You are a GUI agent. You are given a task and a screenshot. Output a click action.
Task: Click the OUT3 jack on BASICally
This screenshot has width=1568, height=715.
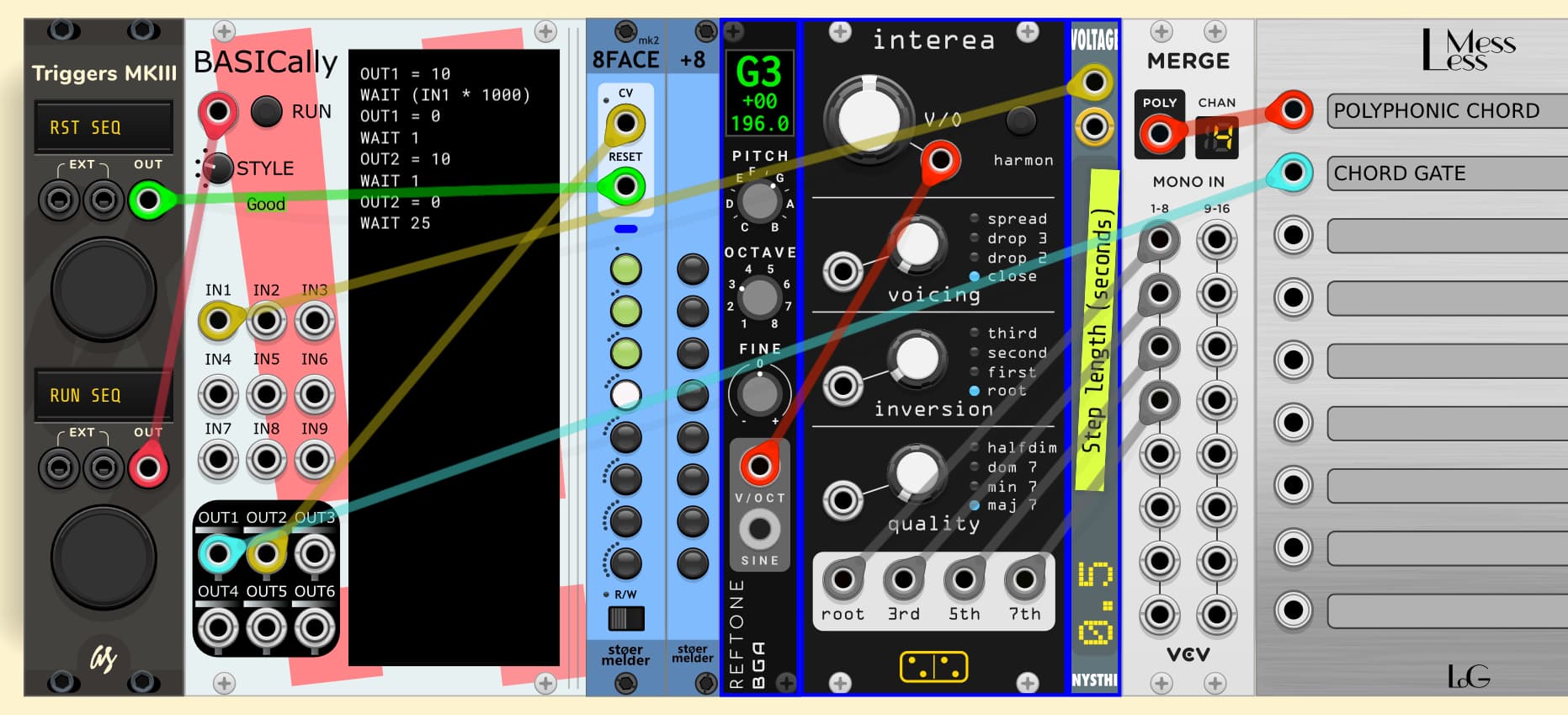pyautogui.click(x=314, y=553)
